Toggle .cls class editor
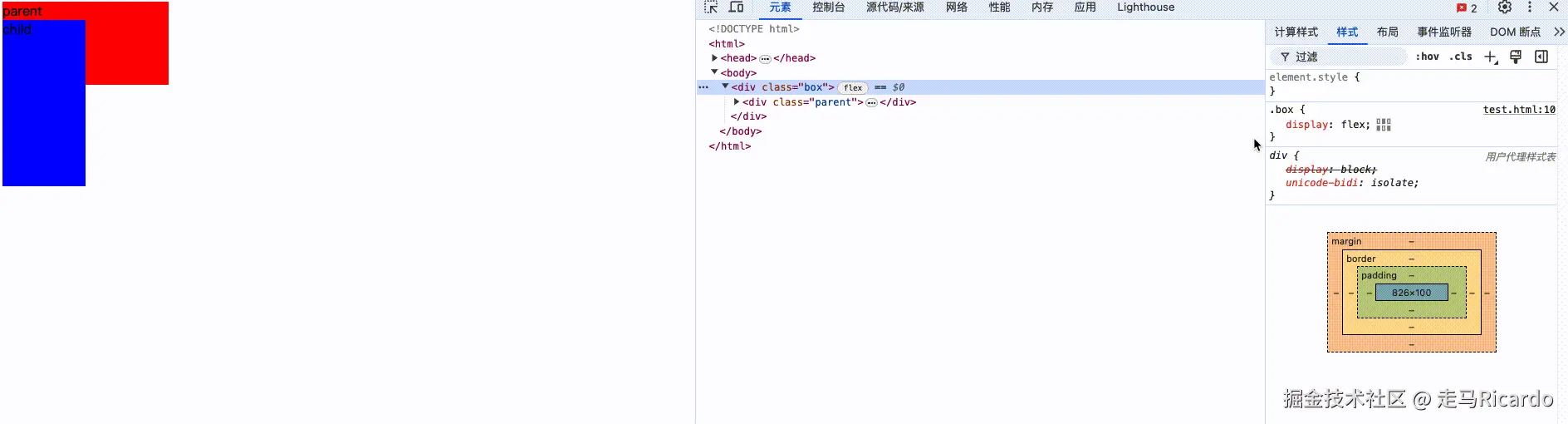 1461,57
